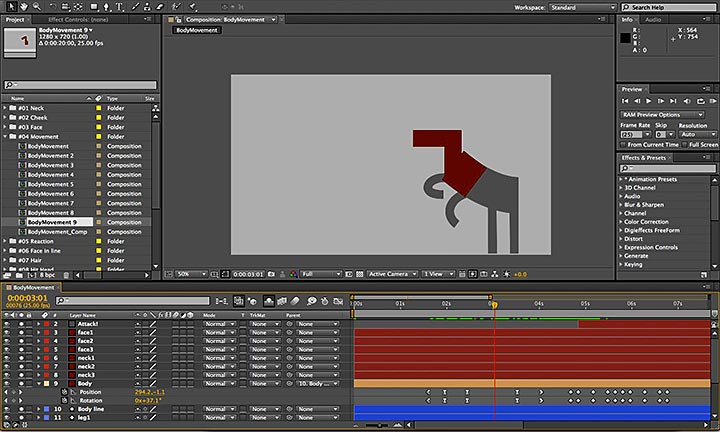The height and width of the screenshot is (432, 720).
Task: Click the Play button in Preview
Action: (x=649, y=101)
